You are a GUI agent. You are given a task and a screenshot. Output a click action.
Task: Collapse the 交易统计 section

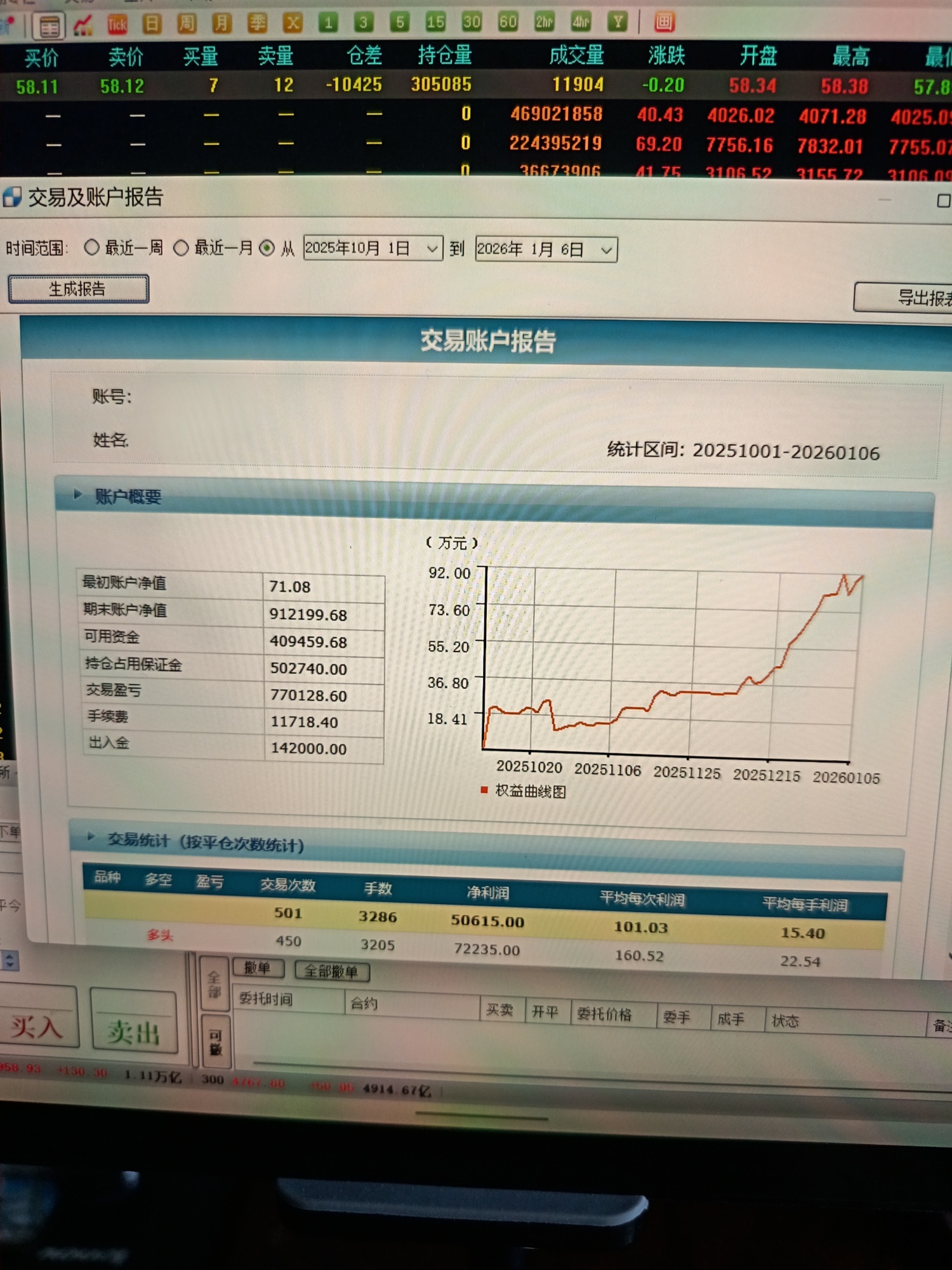pos(91,837)
